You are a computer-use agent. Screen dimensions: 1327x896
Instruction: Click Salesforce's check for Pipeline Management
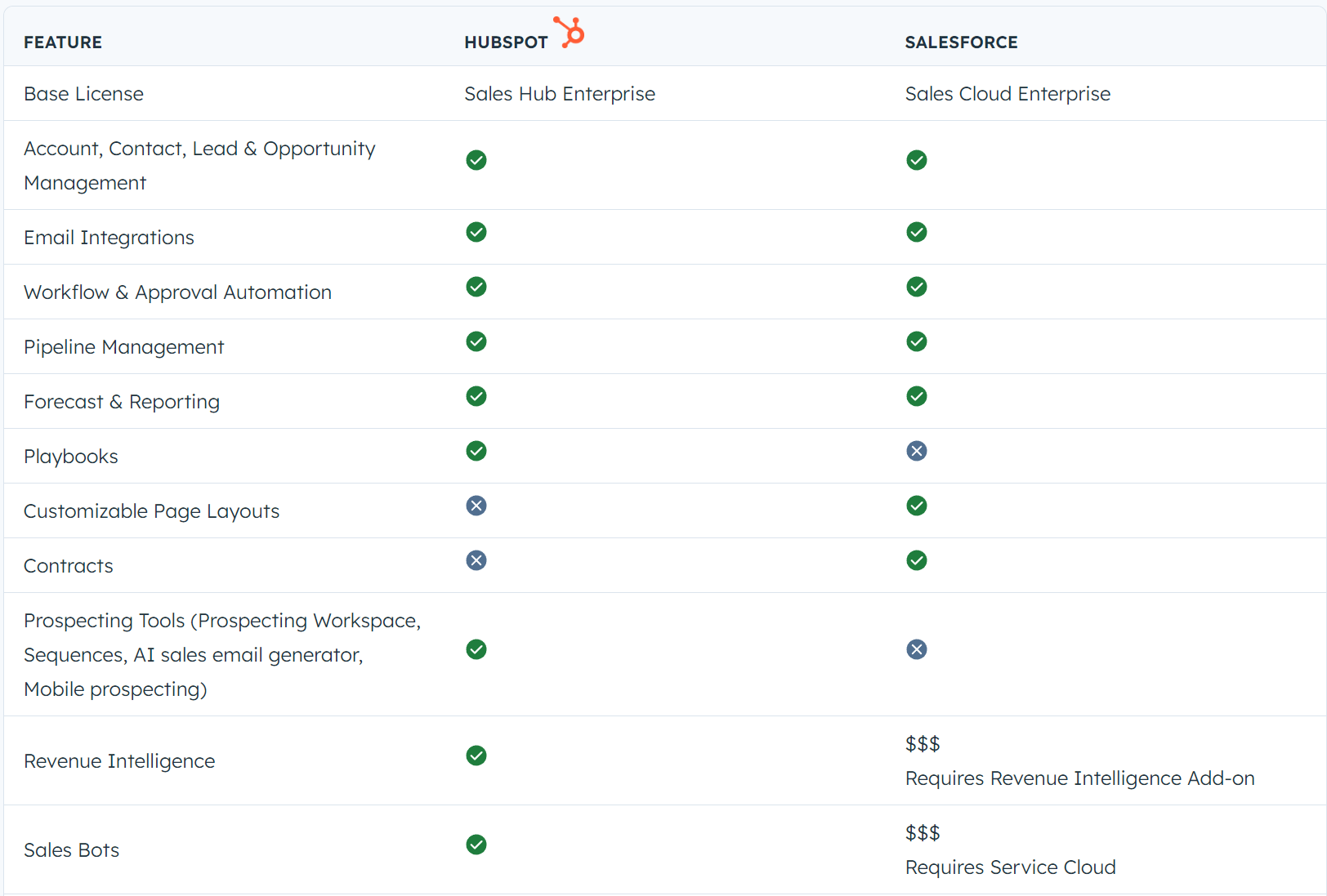pos(917,342)
